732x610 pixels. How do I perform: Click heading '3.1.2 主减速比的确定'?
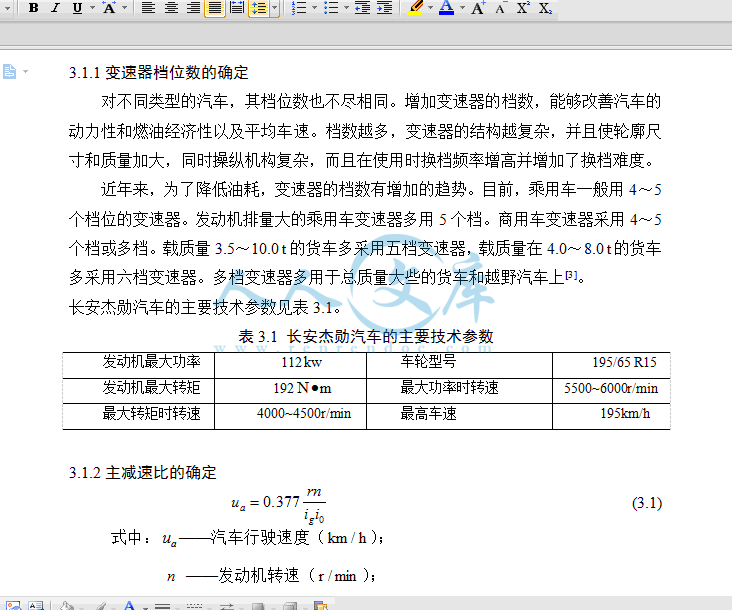pos(142,472)
